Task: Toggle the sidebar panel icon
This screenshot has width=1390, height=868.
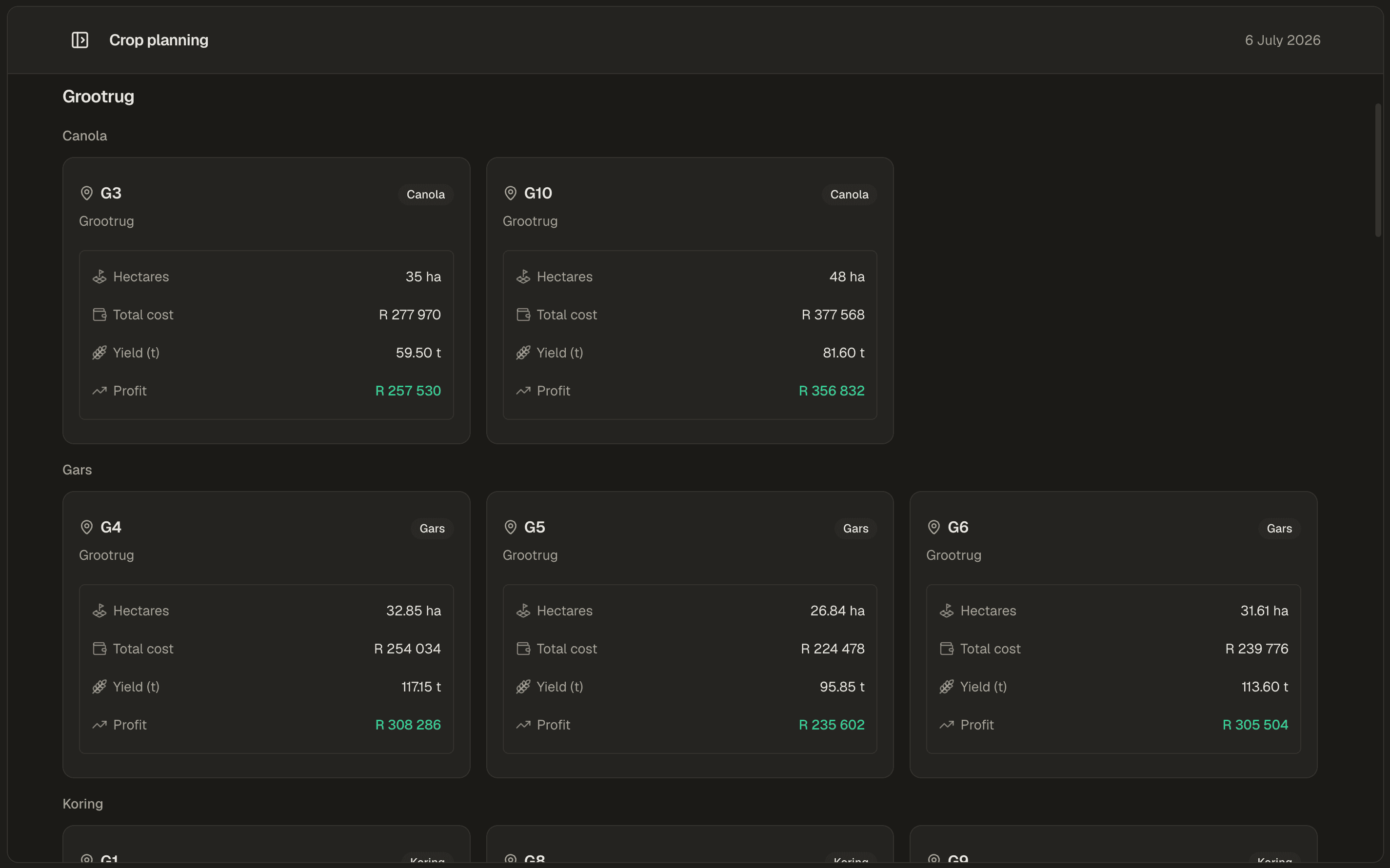Action: (80, 40)
